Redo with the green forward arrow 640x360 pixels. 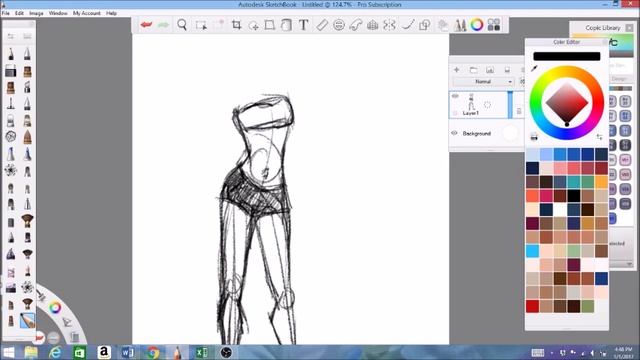tap(163, 25)
